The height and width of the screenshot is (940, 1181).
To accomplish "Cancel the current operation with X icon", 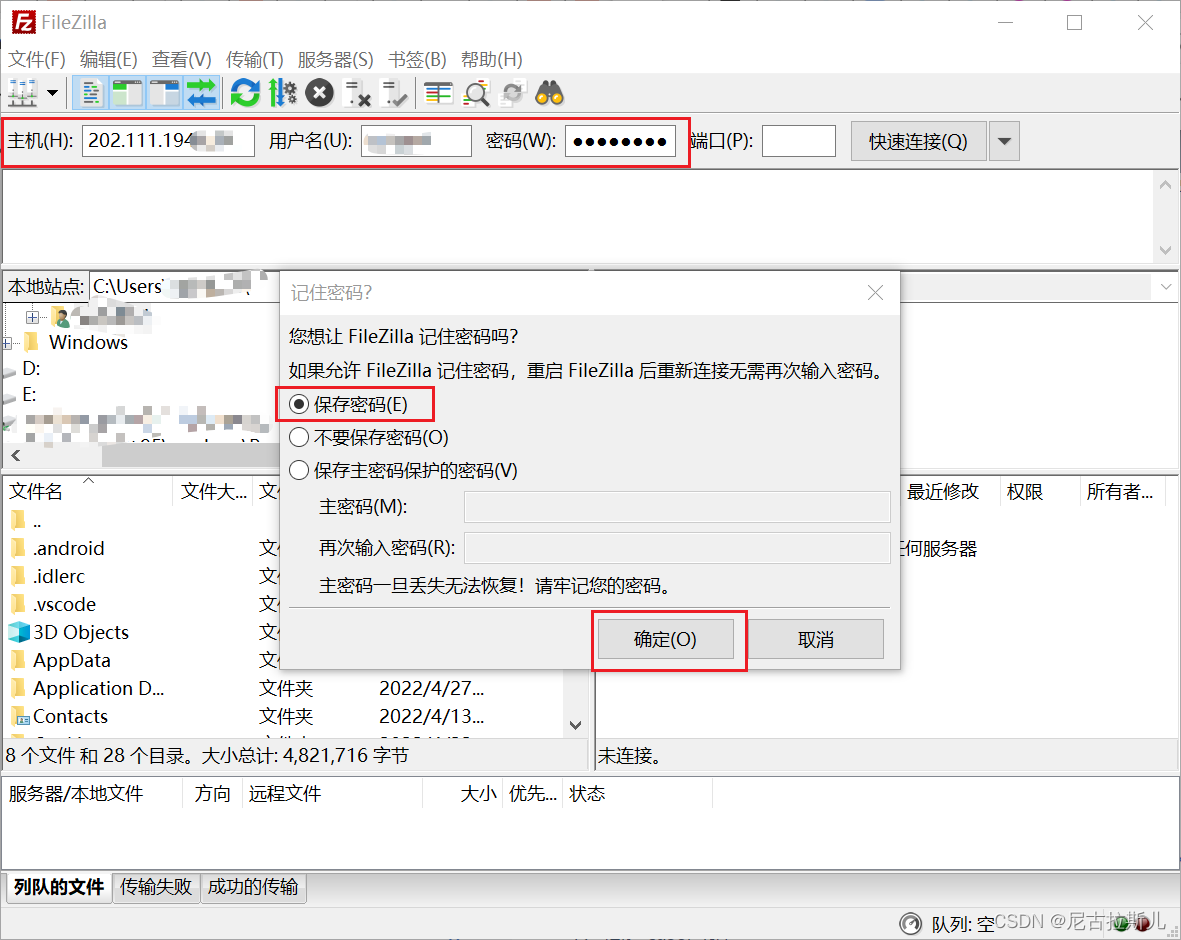I will coord(319,93).
